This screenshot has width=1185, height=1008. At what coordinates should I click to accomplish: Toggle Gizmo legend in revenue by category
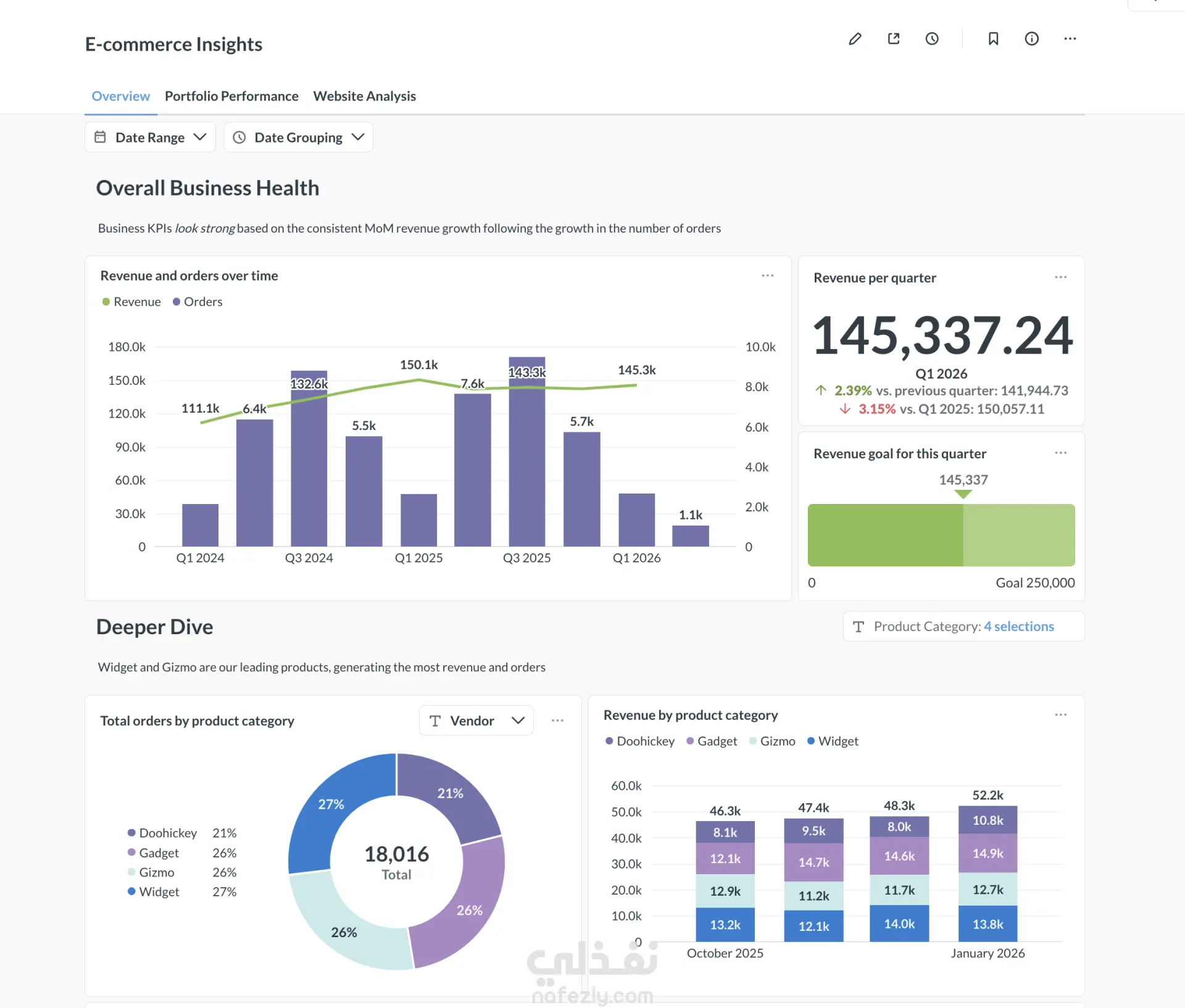(x=772, y=741)
